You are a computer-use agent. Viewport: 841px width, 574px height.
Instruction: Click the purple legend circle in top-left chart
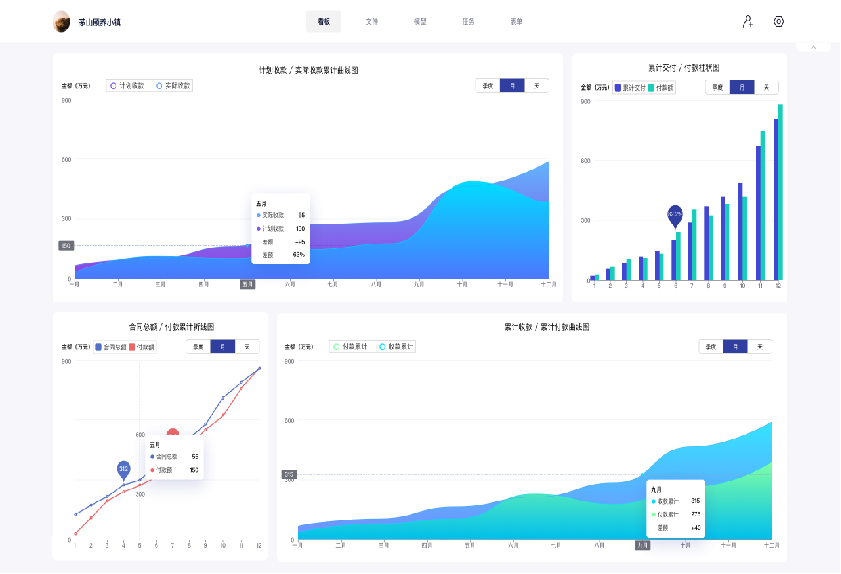(x=113, y=86)
